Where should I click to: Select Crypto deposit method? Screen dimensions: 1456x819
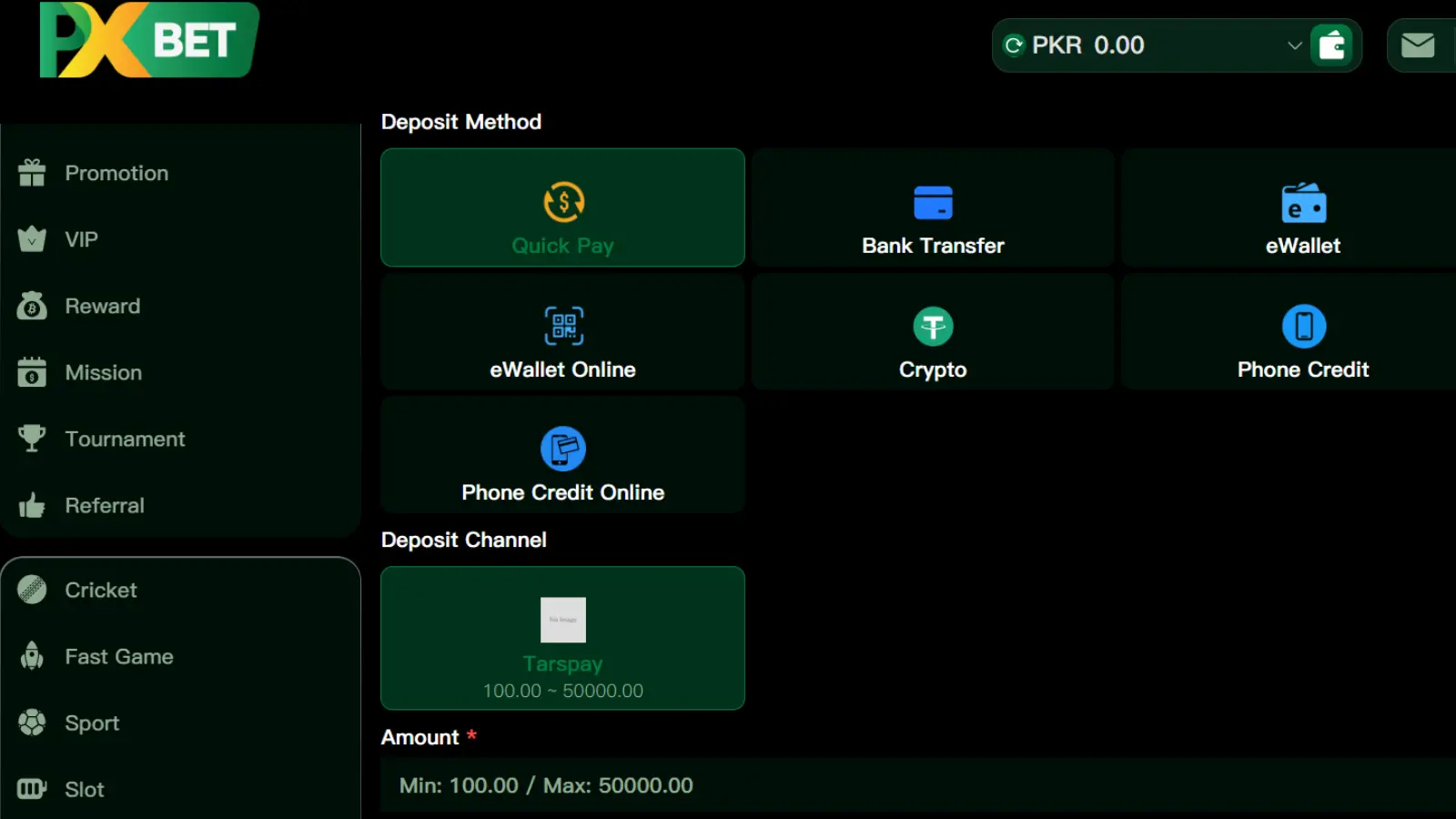tap(933, 332)
